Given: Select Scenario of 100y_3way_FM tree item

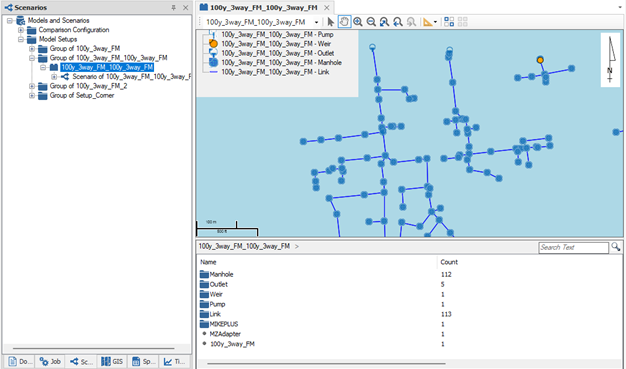Looking at the screenshot, I should coord(131,77).
